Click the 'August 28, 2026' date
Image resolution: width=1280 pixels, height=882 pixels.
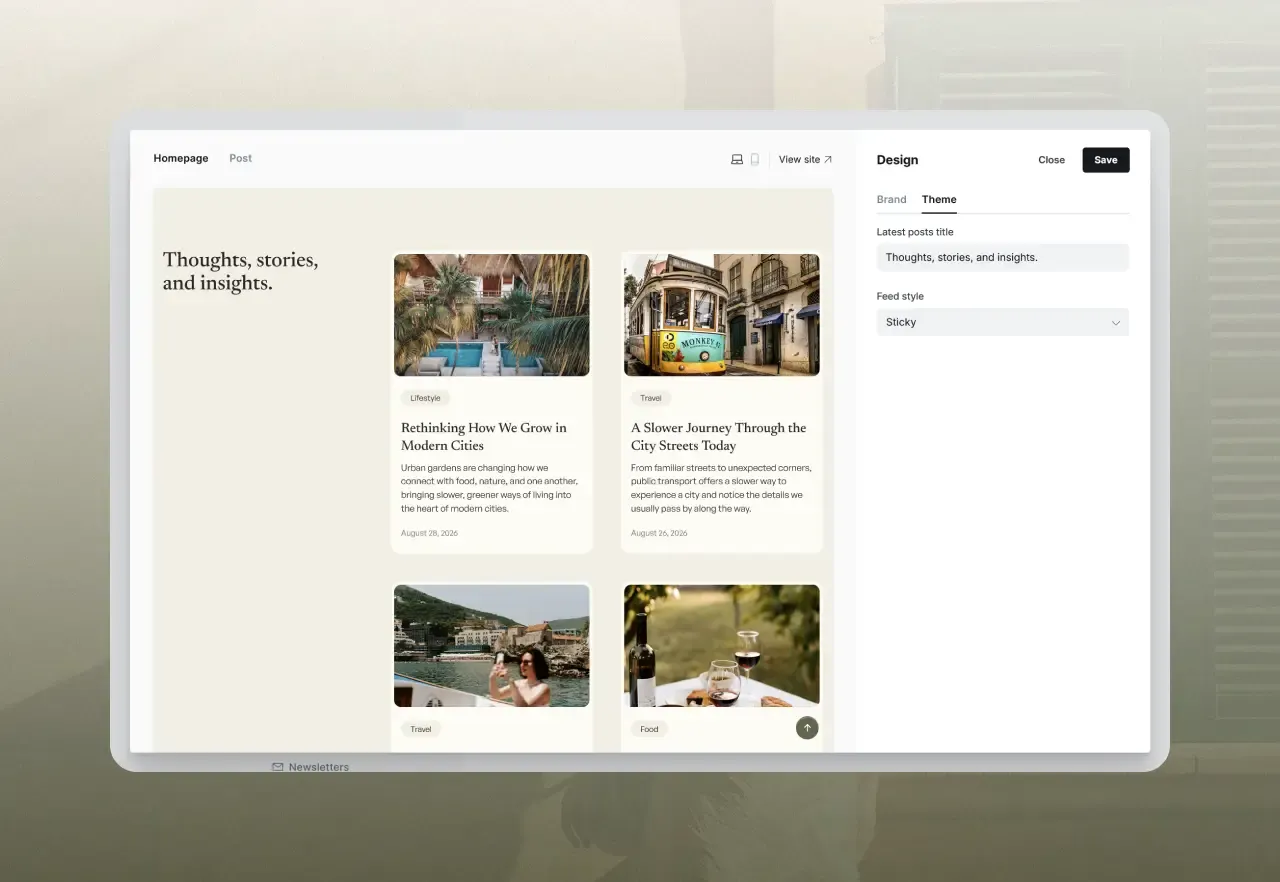pos(429,533)
